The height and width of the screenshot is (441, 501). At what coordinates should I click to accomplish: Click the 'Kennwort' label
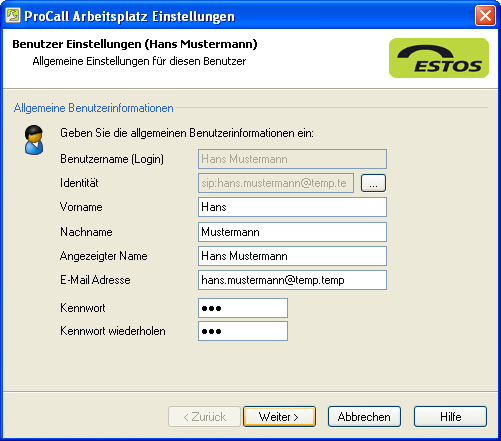click(83, 308)
